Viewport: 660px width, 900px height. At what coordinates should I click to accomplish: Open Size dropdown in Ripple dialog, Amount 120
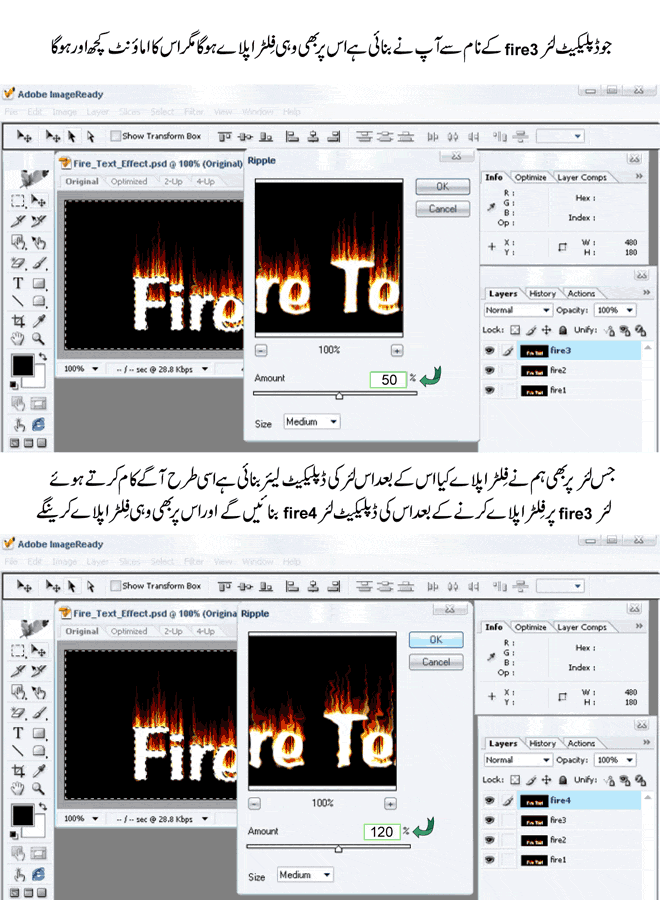[305, 875]
